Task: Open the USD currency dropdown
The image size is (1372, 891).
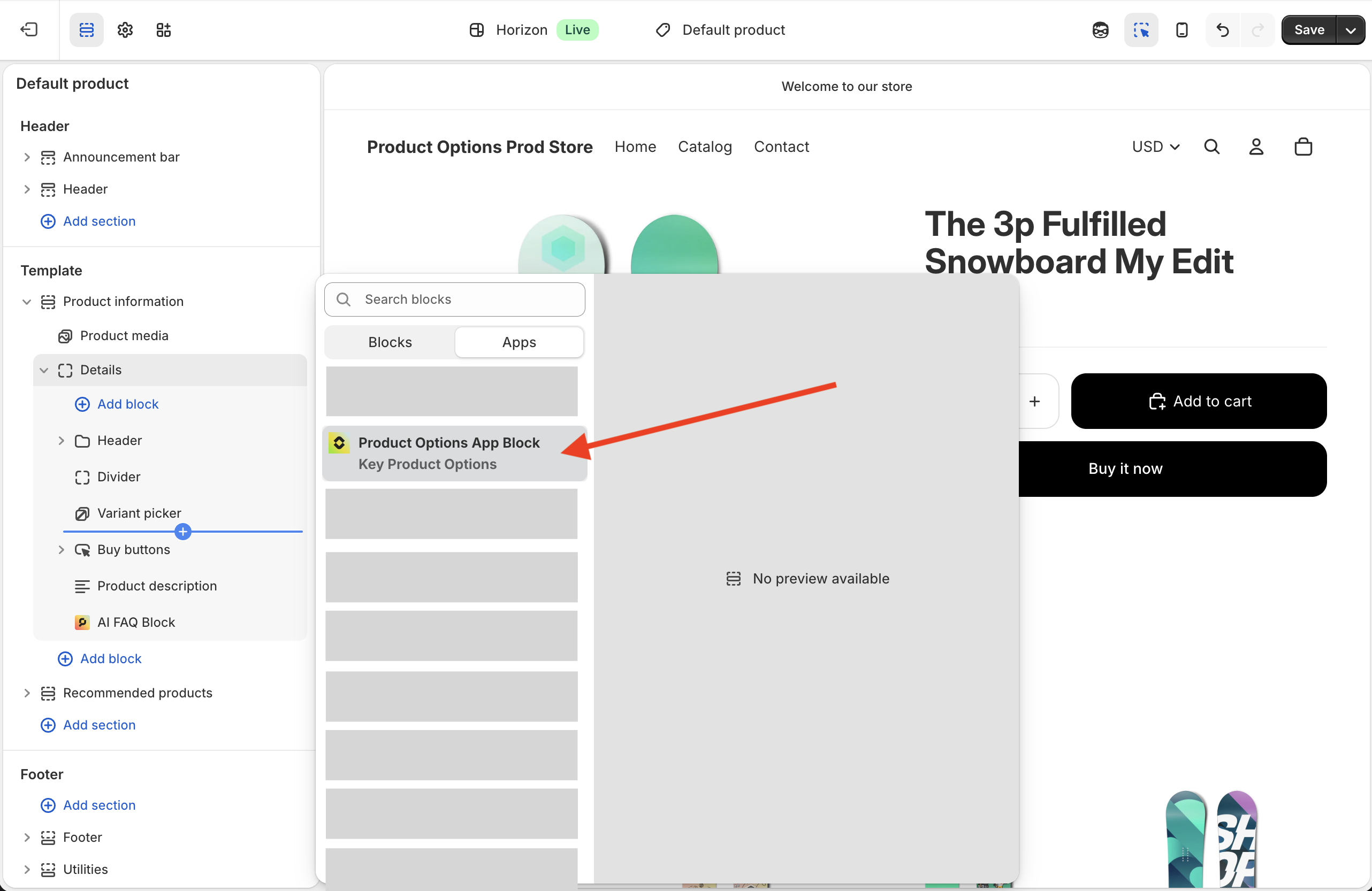Action: pyautogui.click(x=1155, y=147)
